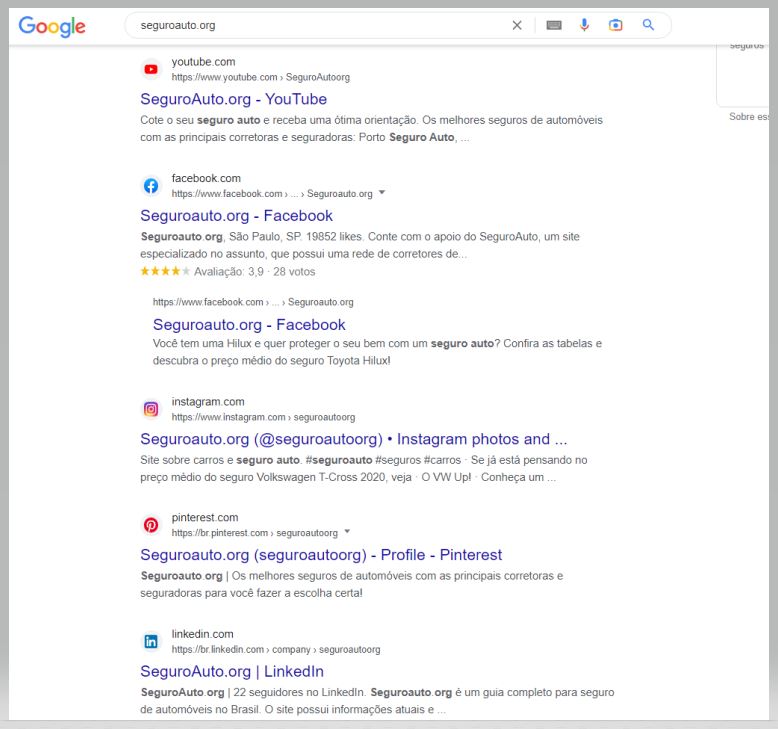Clear the search box with X icon
Screen dimensions: 778x729
pyautogui.click(x=517, y=25)
